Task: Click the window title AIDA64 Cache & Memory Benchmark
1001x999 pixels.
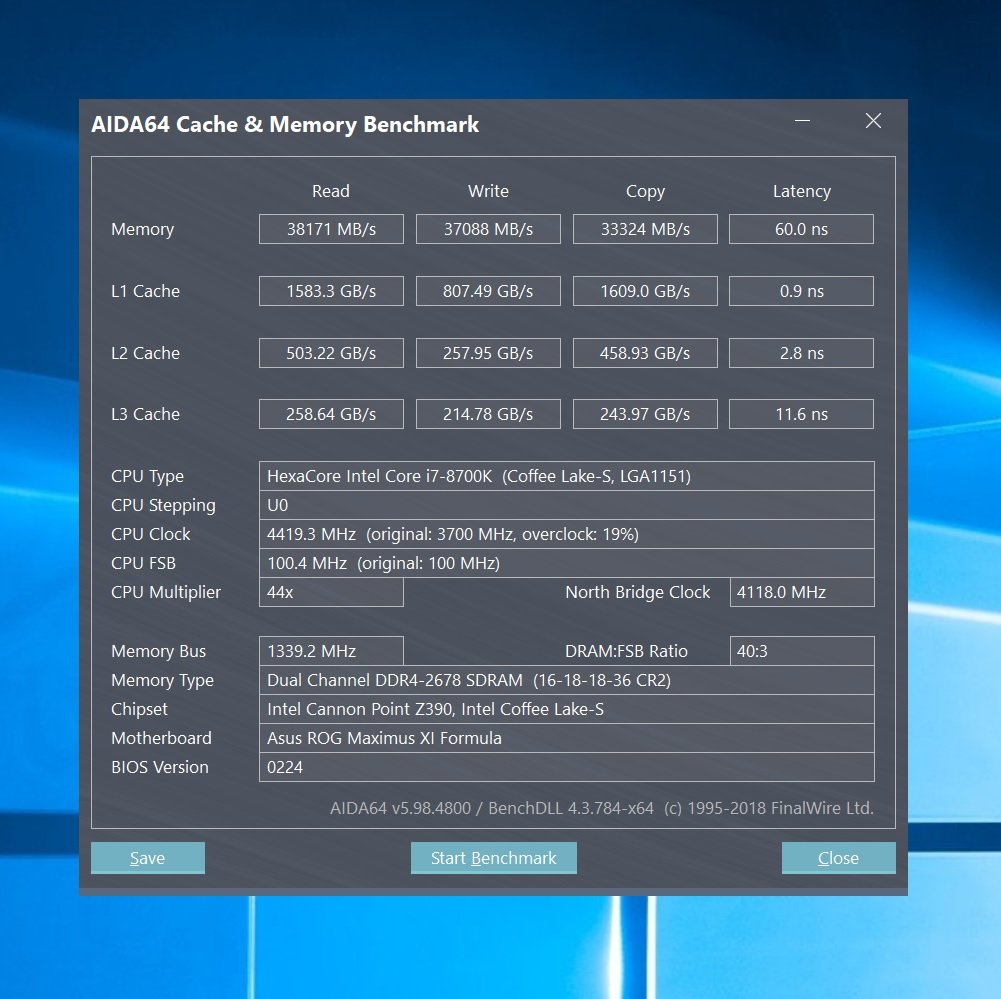Action: (285, 124)
